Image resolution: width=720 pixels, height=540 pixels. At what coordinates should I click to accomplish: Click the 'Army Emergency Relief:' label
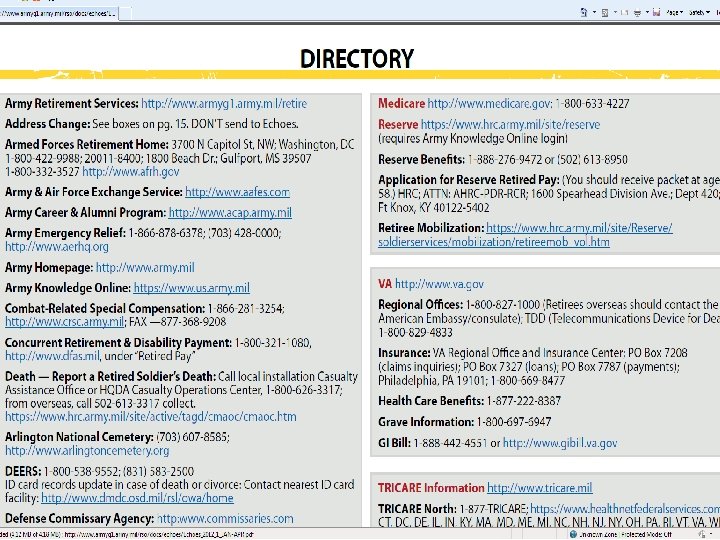tap(65, 233)
